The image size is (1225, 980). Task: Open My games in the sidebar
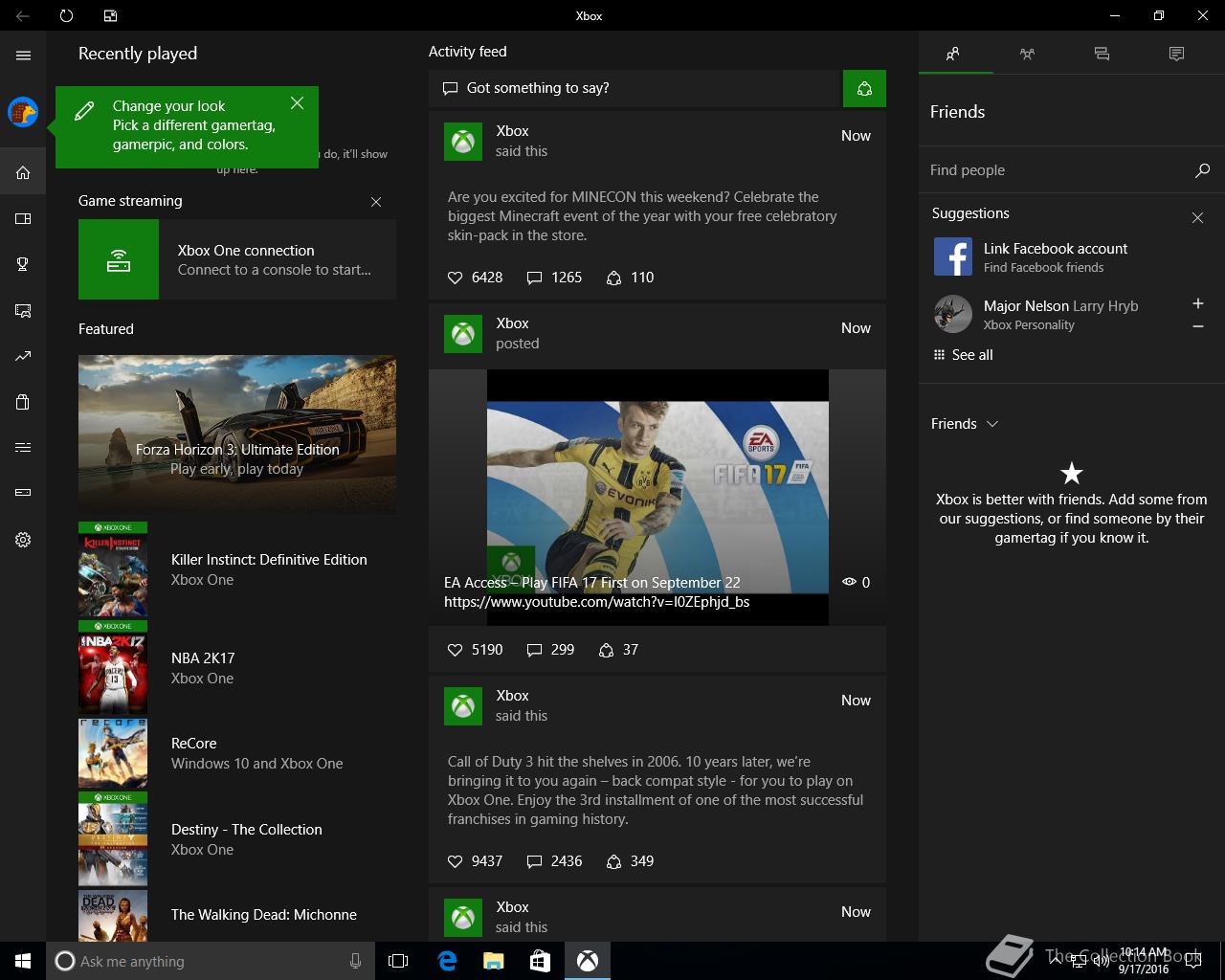[x=23, y=219]
